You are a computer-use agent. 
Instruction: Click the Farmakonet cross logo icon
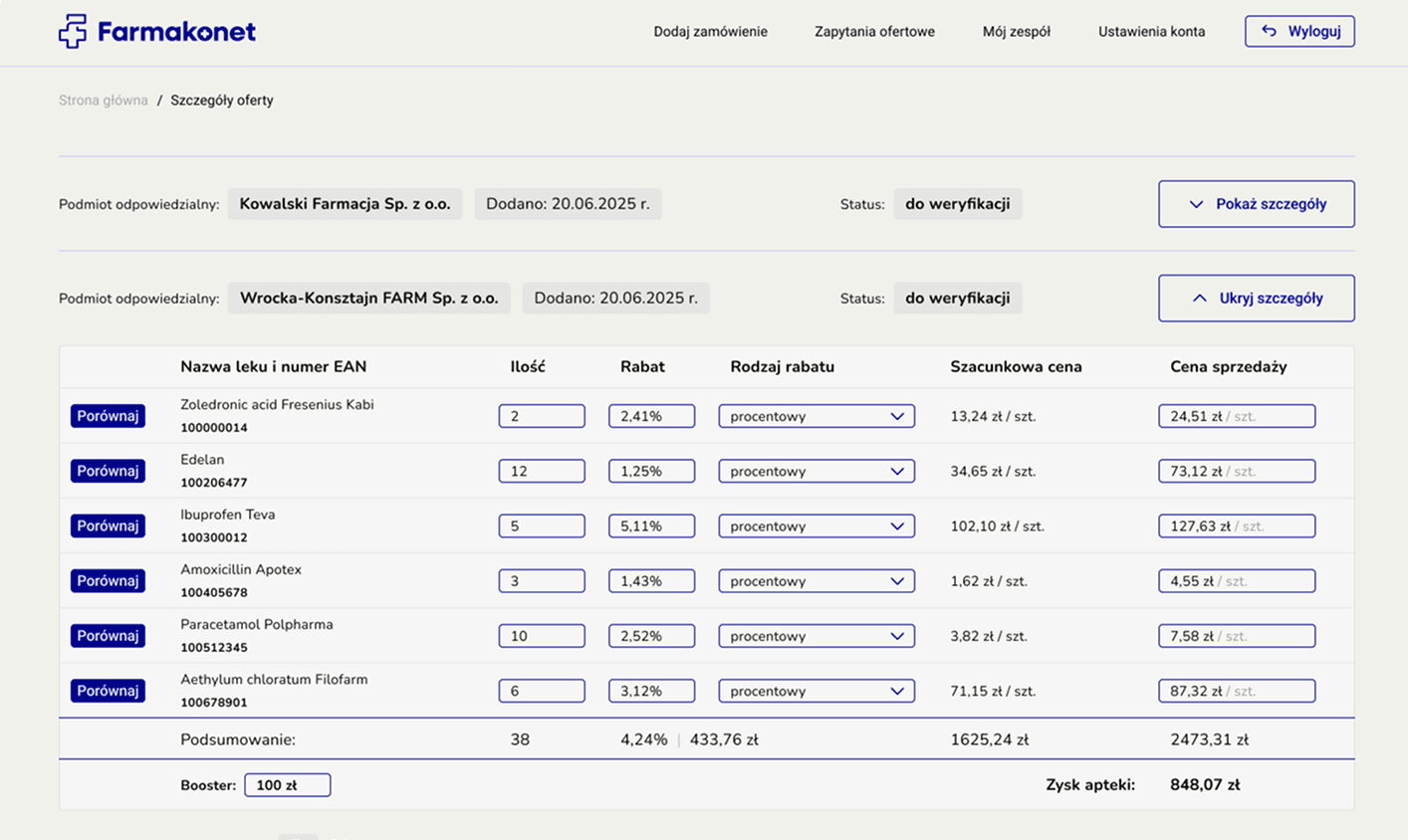click(73, 32)
